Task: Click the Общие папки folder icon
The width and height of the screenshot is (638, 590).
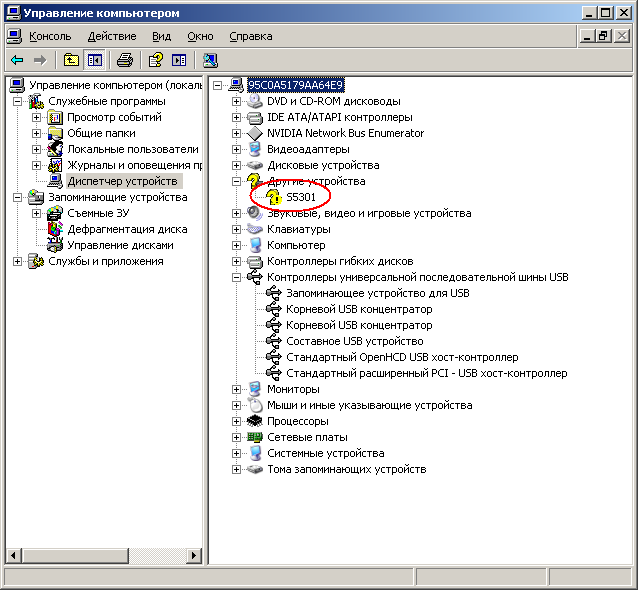Action: [x=55, y=133]
